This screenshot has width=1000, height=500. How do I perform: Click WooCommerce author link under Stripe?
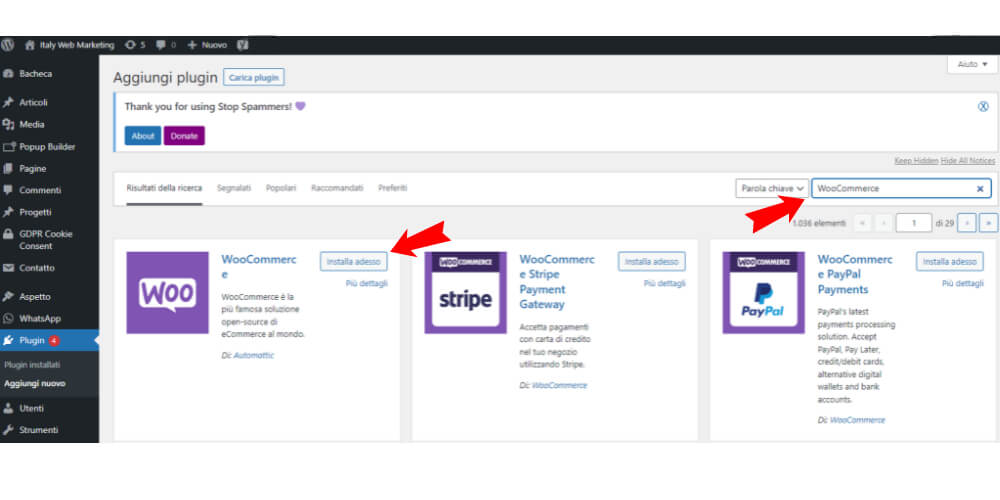click(559, 385)
